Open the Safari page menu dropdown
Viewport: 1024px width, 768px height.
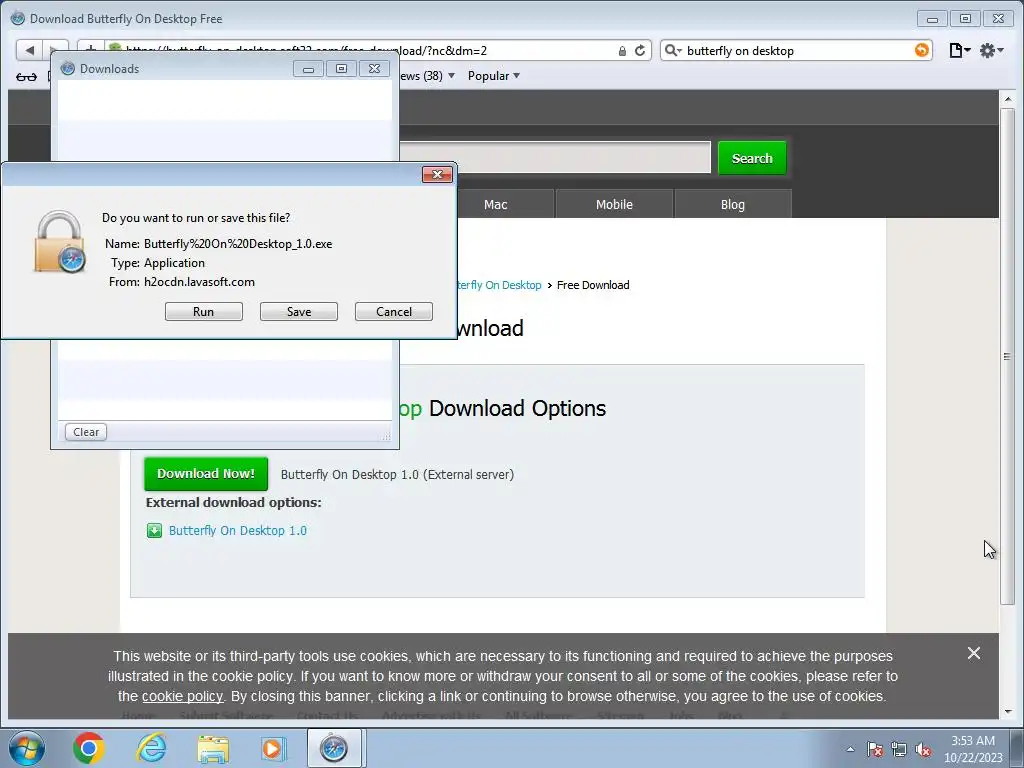click(x=959, y=50)
